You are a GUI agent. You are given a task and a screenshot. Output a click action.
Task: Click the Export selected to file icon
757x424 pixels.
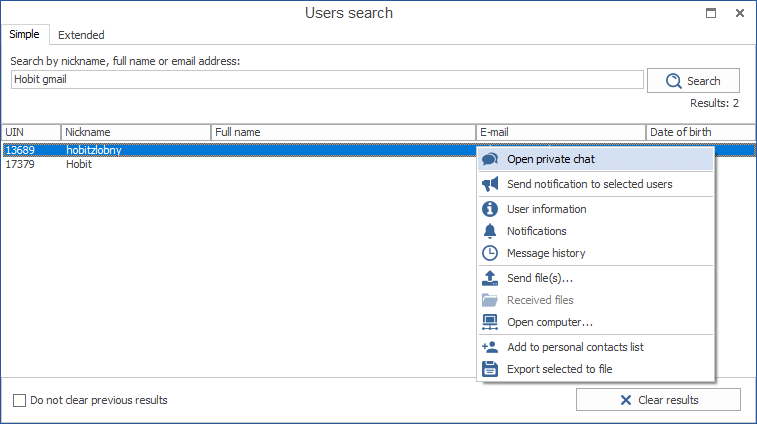490,369
